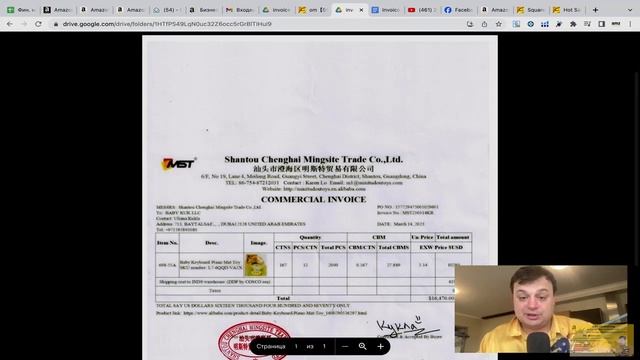640x360 pixels.
Task: Zoom in with the plus button
Action: (x=380, y=347)
